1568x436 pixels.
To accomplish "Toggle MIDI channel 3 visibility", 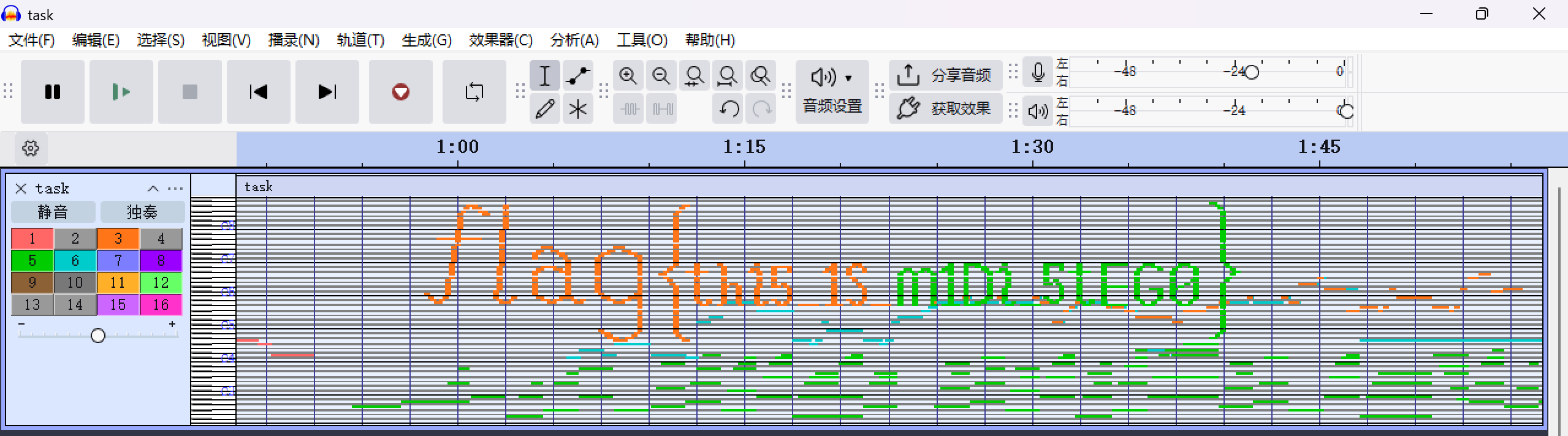I will (x=118, y=238).
